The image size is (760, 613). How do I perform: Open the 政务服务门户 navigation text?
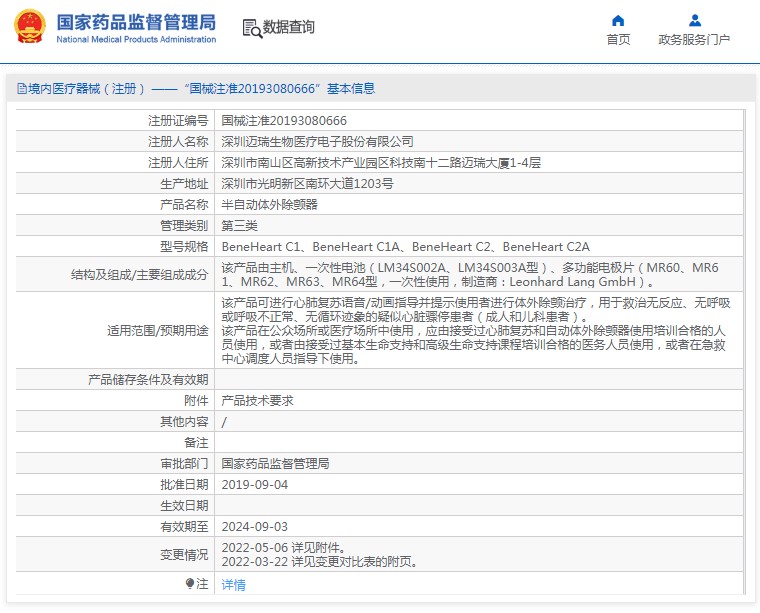[x=694, y=40]
